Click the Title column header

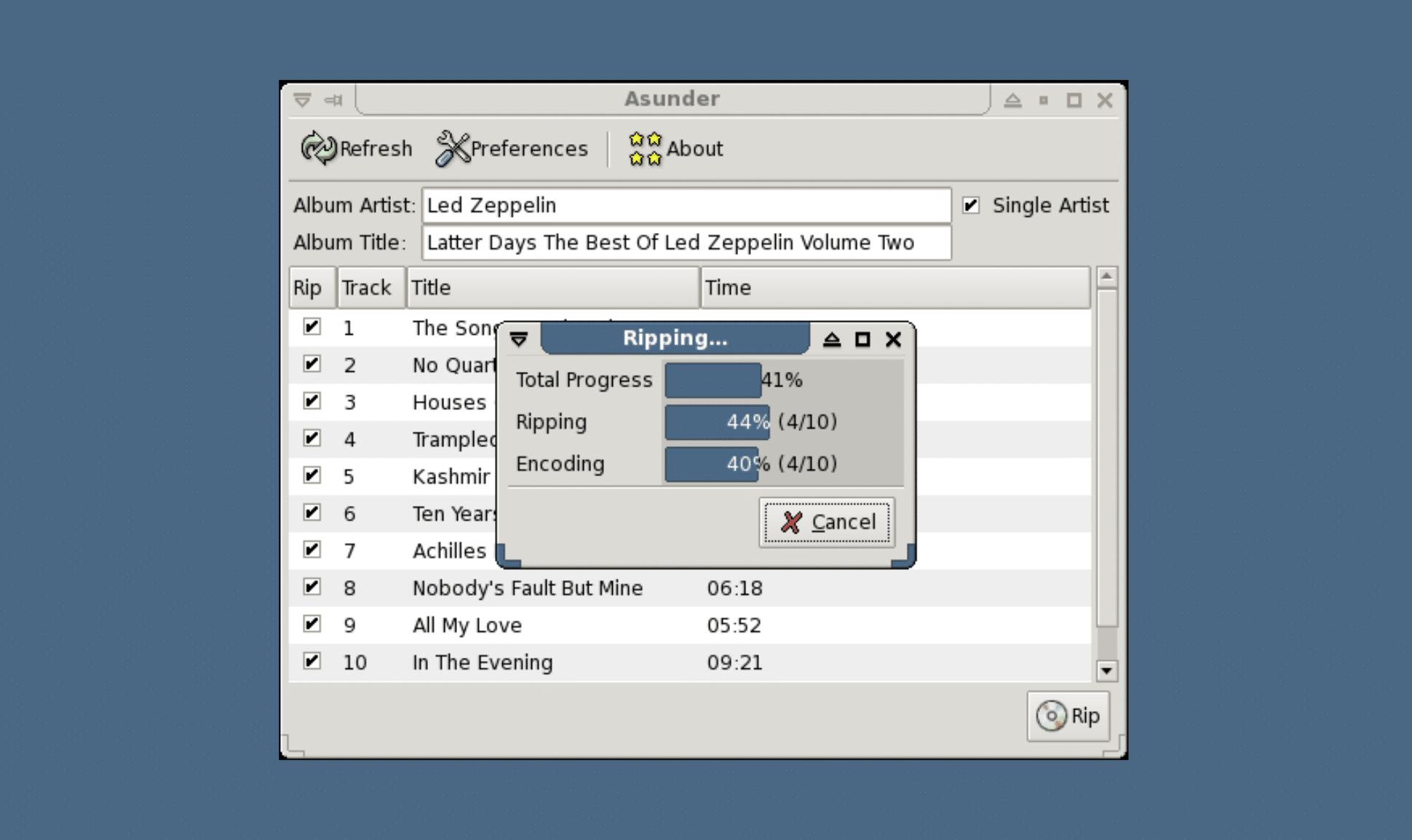(553, 288)
